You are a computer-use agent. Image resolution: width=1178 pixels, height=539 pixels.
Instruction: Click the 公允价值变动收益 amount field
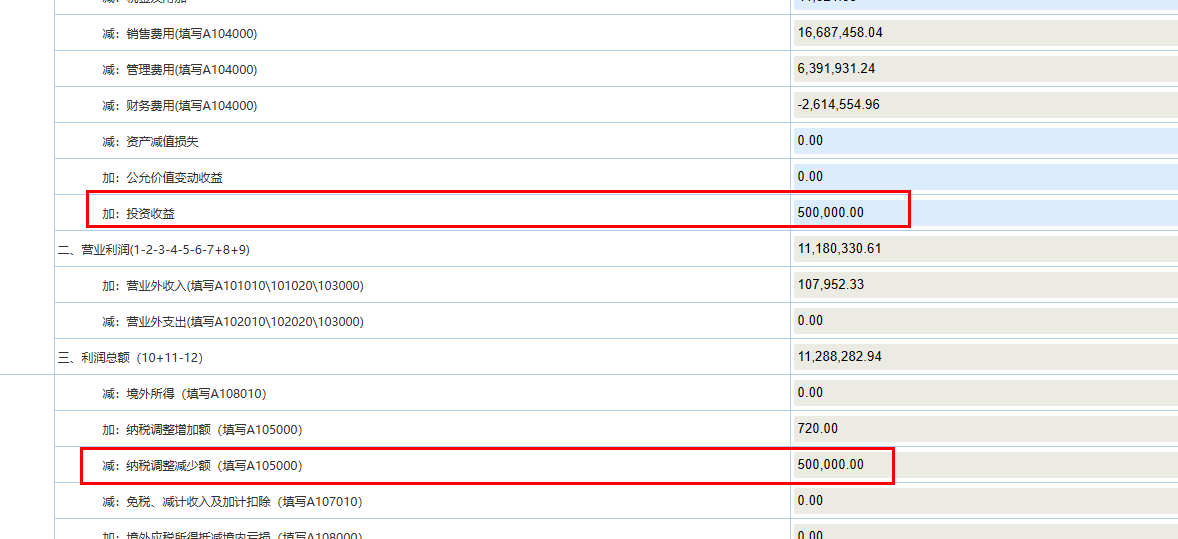point(985,177)
